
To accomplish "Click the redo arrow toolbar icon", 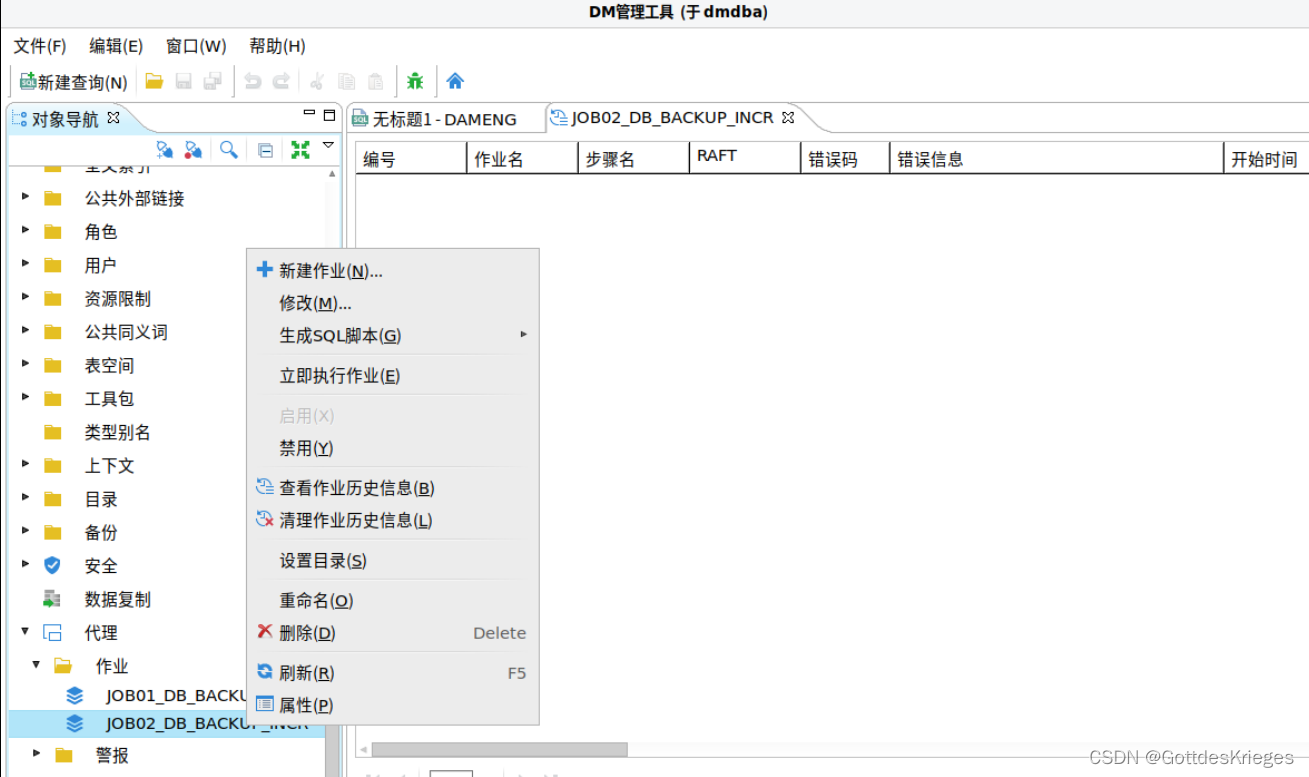I will (x=282, y=81).
